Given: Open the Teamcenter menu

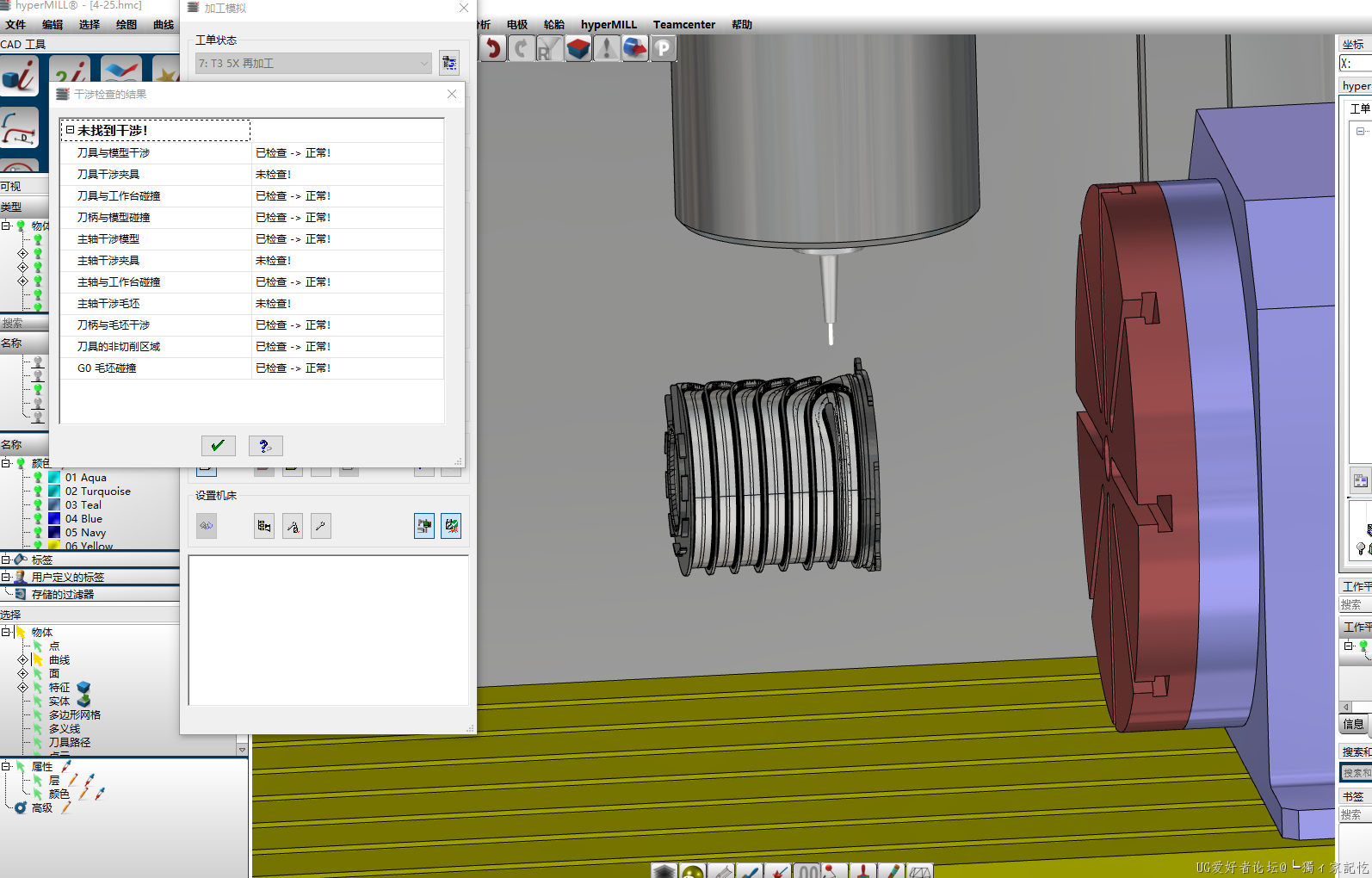Looking at the screenshot, I should click(x=684, y=24).
